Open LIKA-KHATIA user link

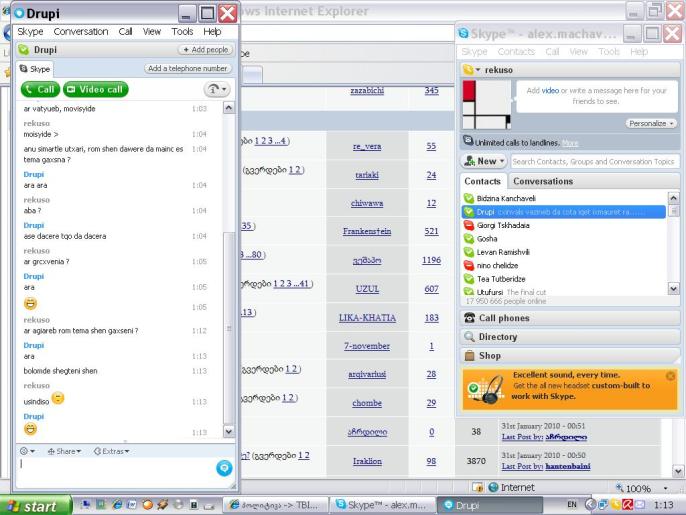(367, 318)
